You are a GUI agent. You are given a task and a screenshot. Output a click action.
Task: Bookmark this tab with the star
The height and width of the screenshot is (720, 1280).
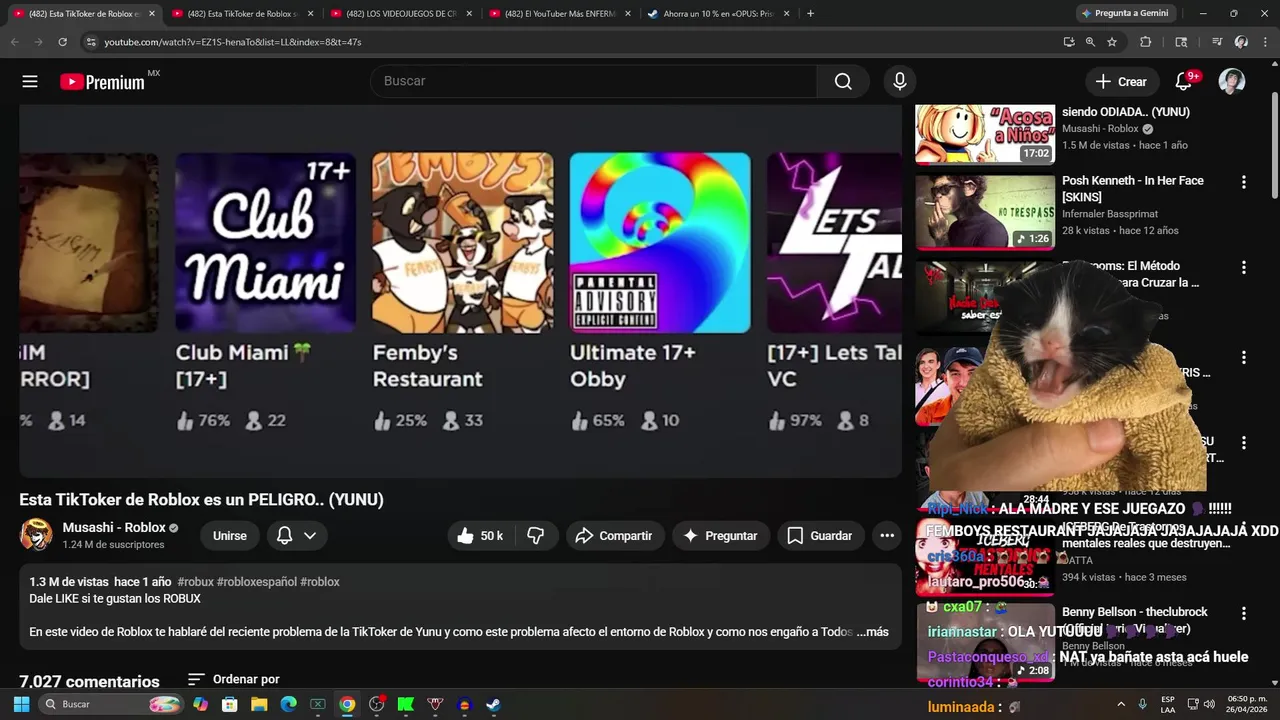point(1112,42)
